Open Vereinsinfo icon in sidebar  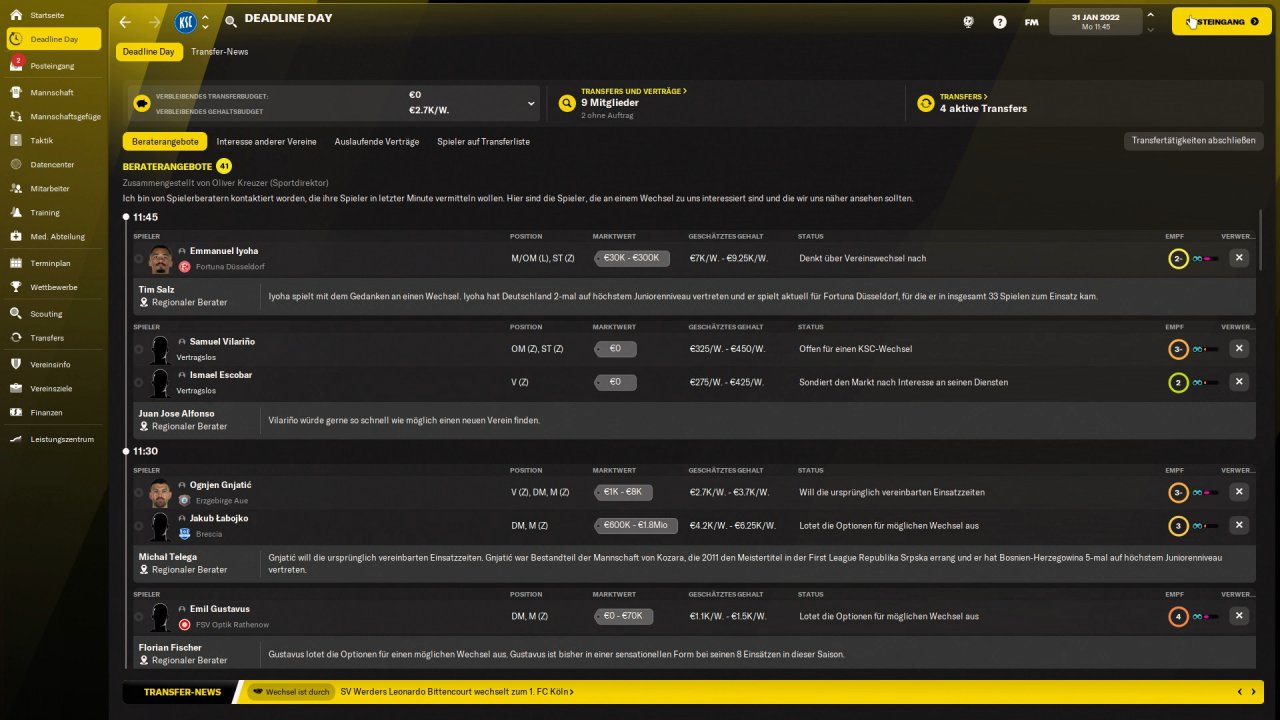pos(16,364)
